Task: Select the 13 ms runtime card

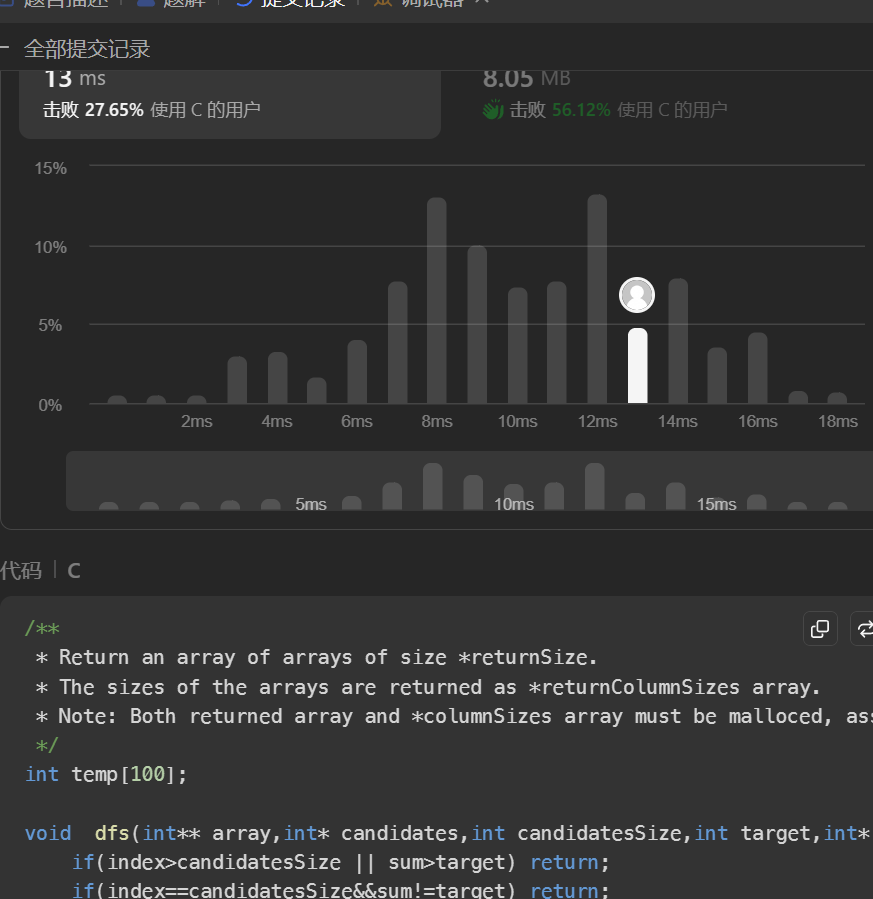Action: point(230,95)
